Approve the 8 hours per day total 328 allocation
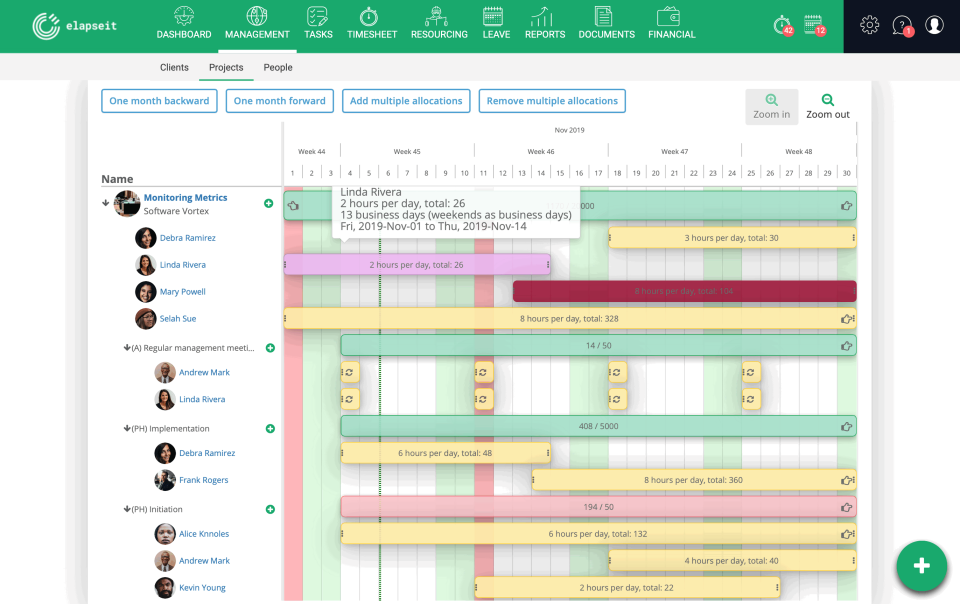 click(847, 318)
